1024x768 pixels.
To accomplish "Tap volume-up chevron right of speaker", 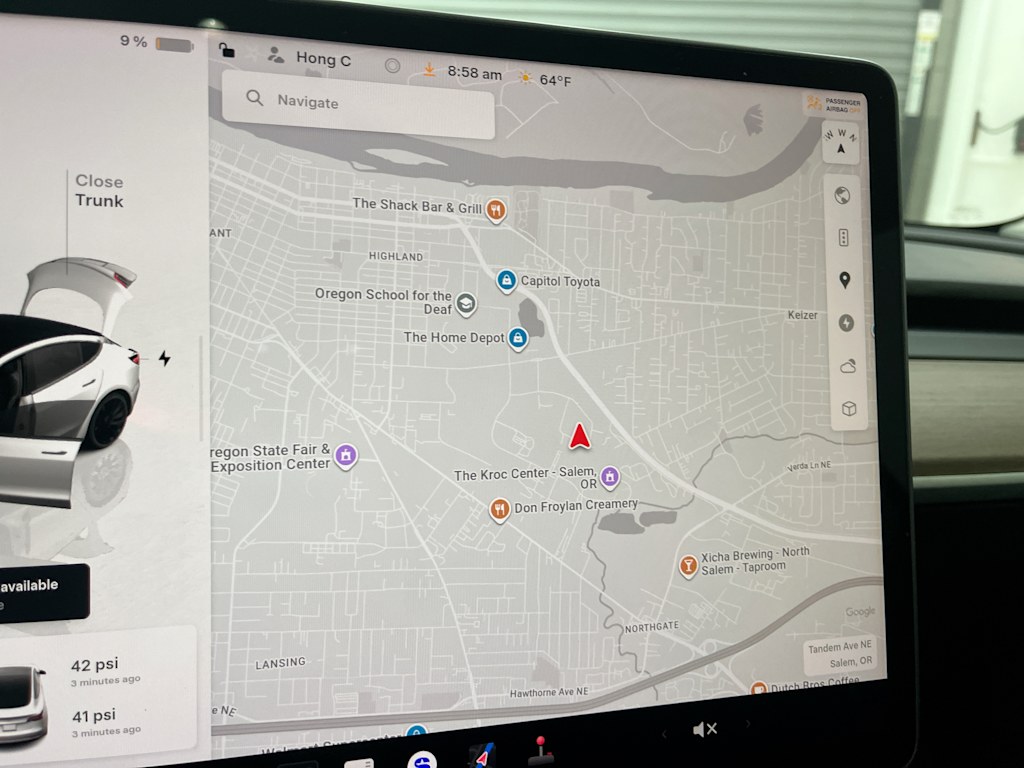I will 749,724.
